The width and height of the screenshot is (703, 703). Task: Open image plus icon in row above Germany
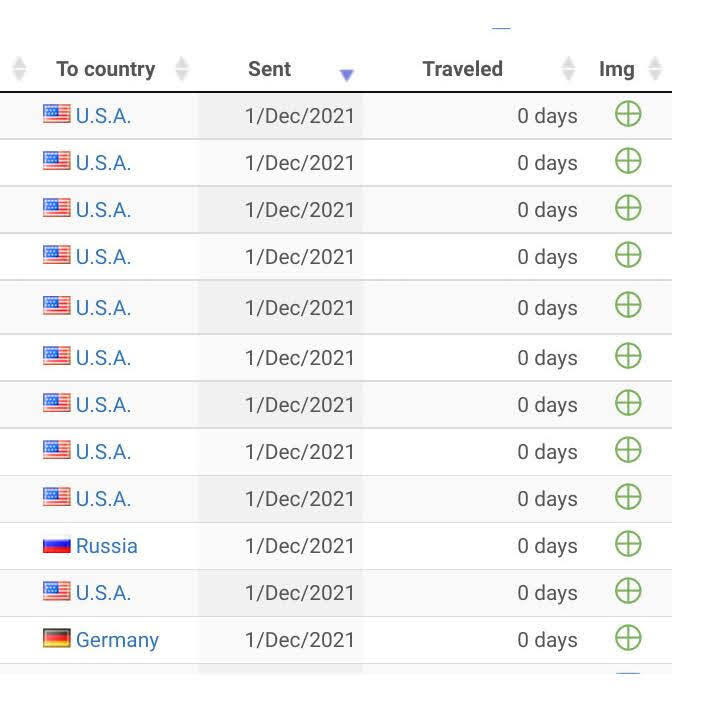point(628,591)
